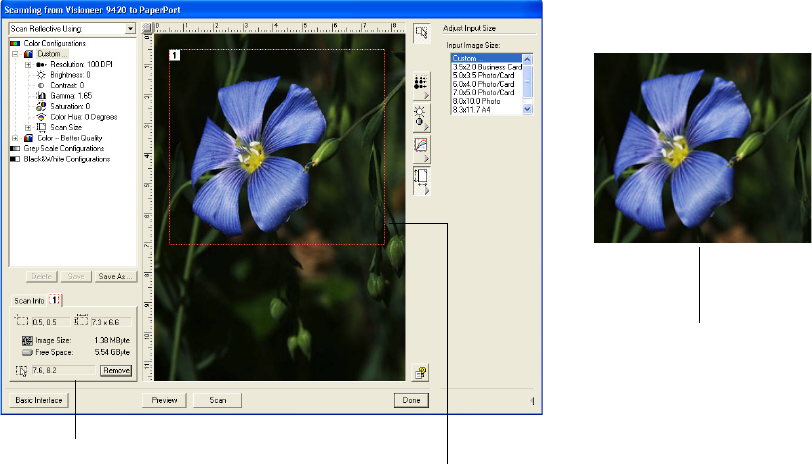Click the Preview button
The width and height of the screenshot is (812, 464).
[x=164, y=400]
